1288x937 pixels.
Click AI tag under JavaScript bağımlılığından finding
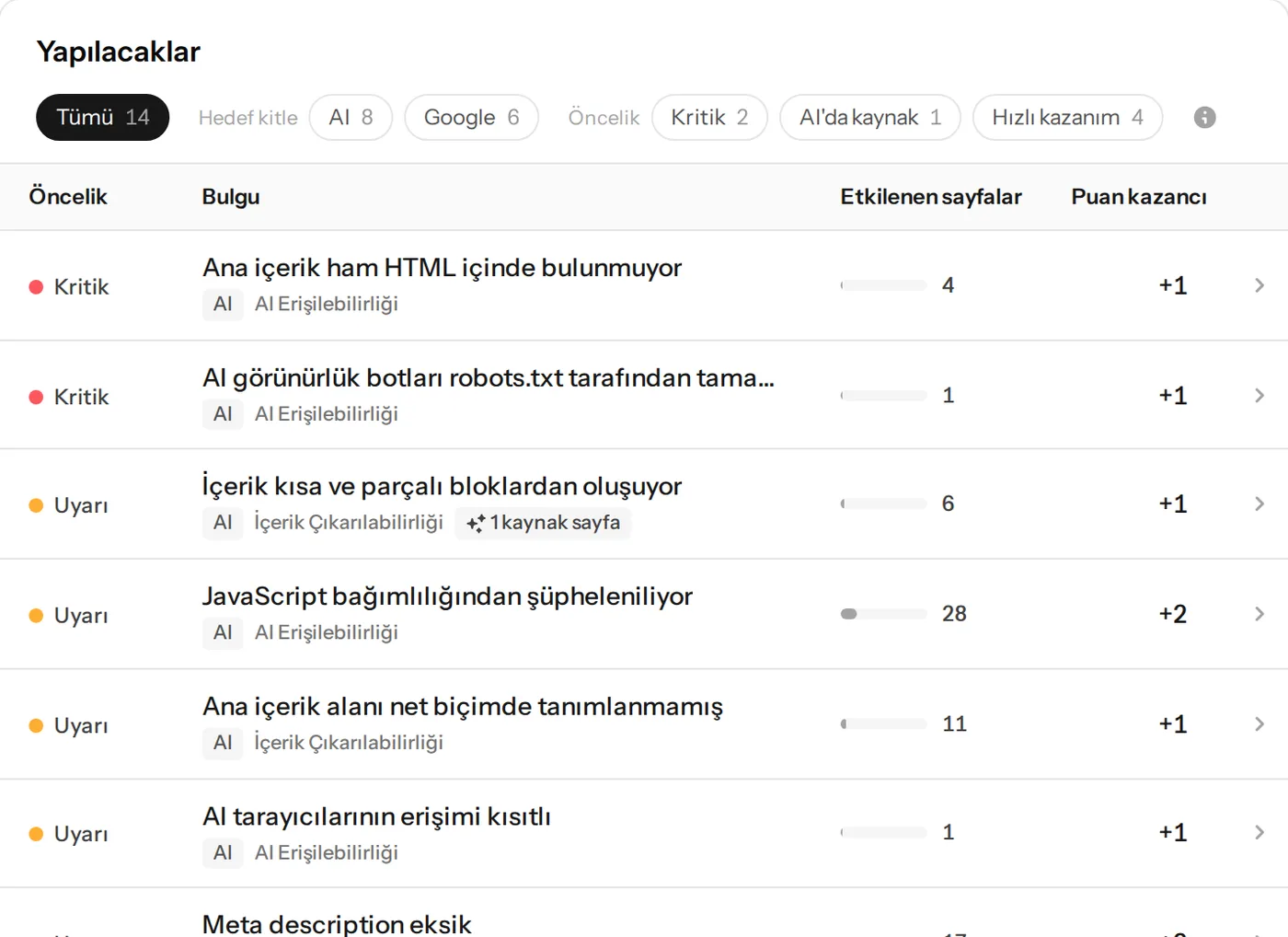coord(223,632)
